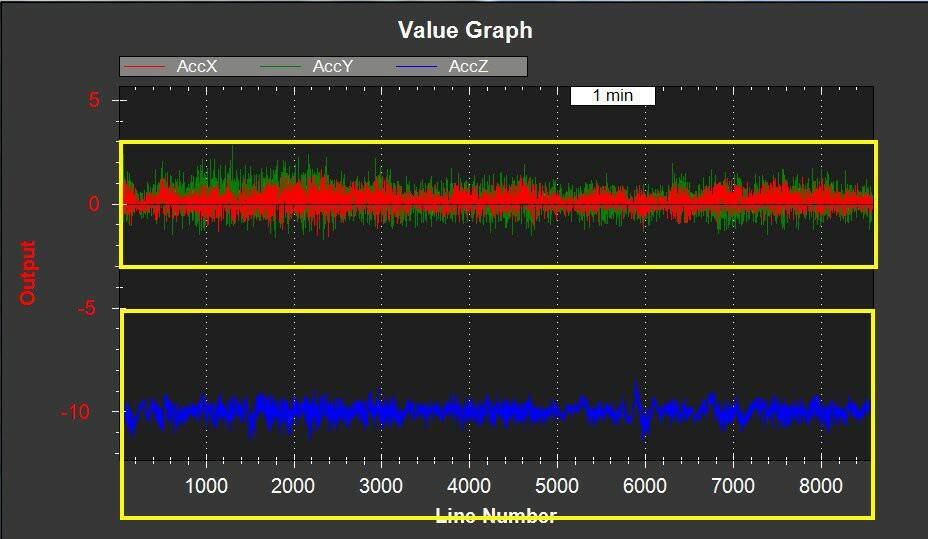The width and height of the screenshot is (928, 539).
Task: Click the -10 tick label on Y-axis
Action: pyautogui.click(x=85, y=412)
